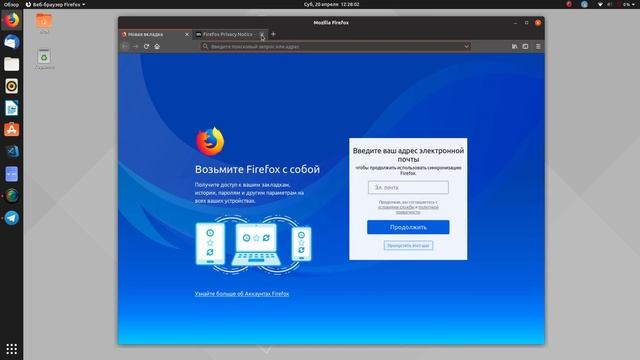
Task: Open Rhythmbox from the dock
Action: pos(11,86)
